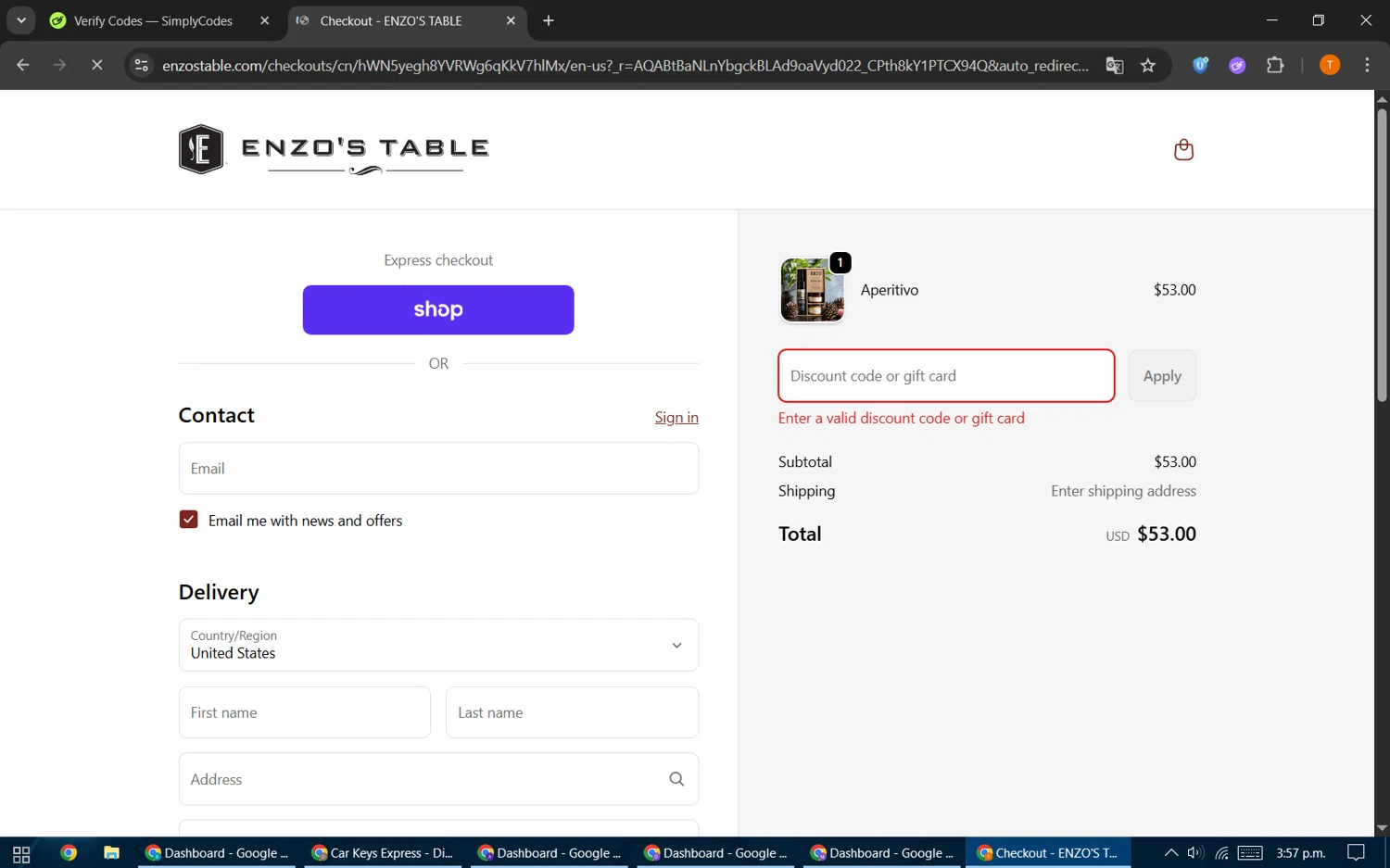Screen dimensions: 1390x868
Task: Switch to Car Keys Express taskbar window
Action: (x=384, y=853)
